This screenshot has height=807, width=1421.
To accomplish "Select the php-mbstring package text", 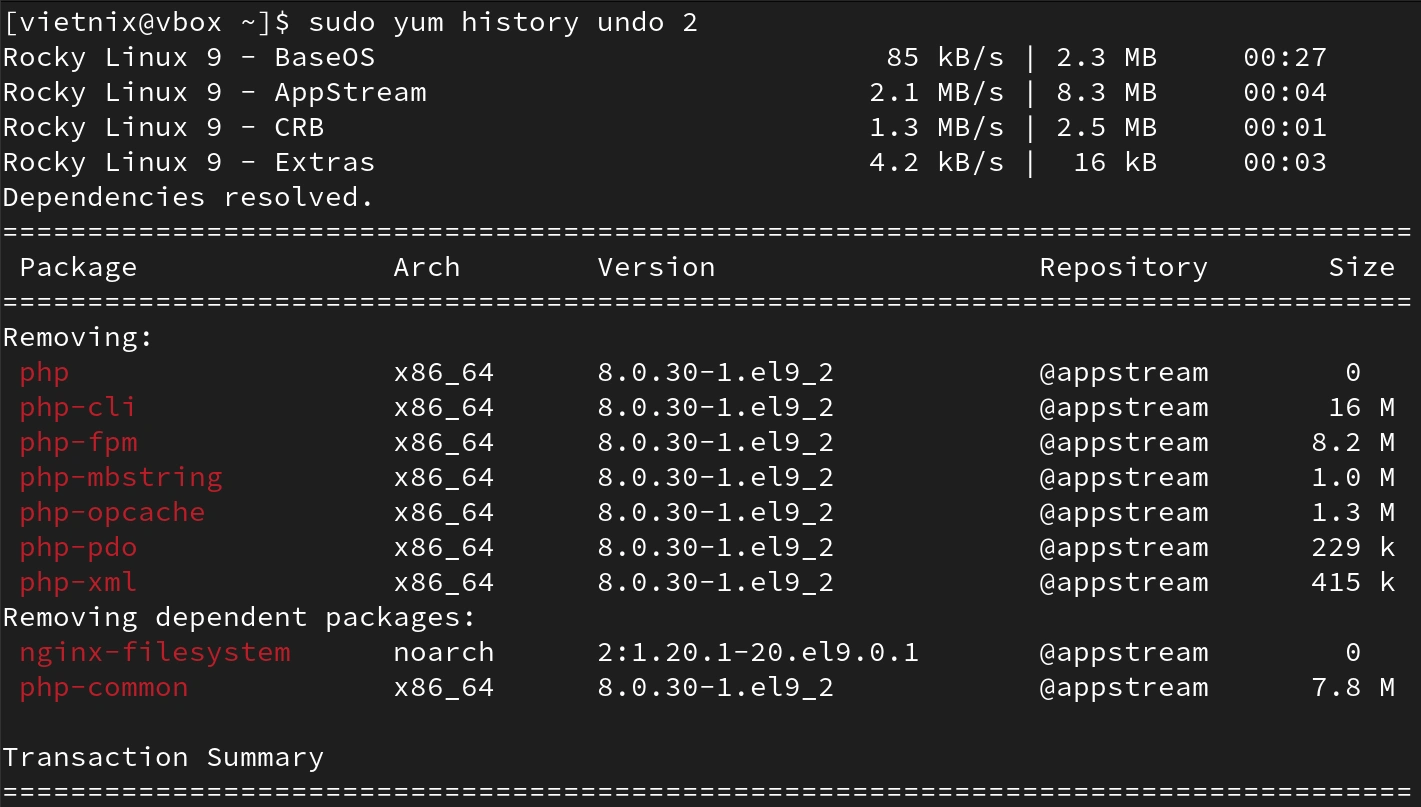I will (121, 478).
